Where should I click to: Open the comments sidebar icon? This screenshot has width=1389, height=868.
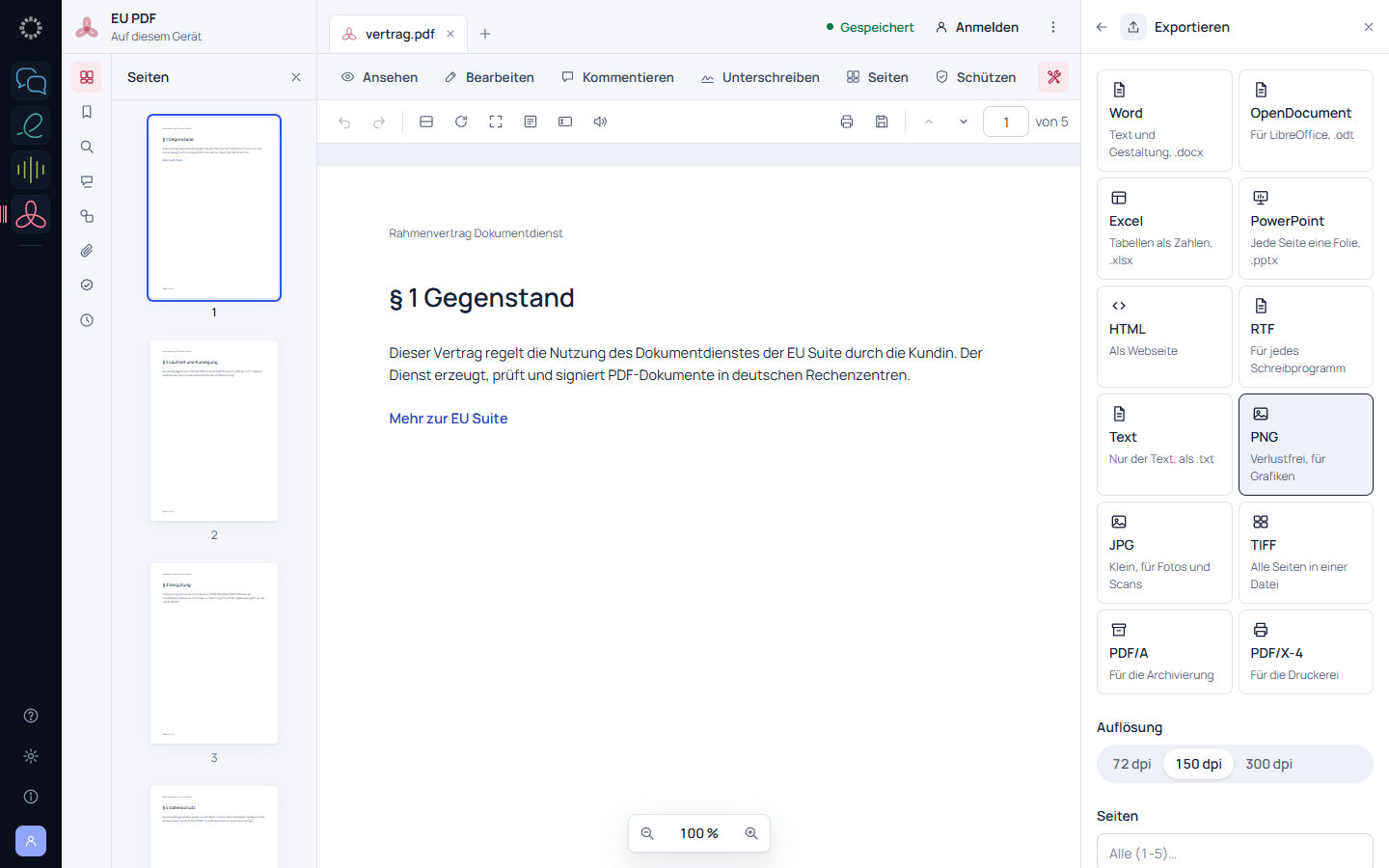[87, 181]
